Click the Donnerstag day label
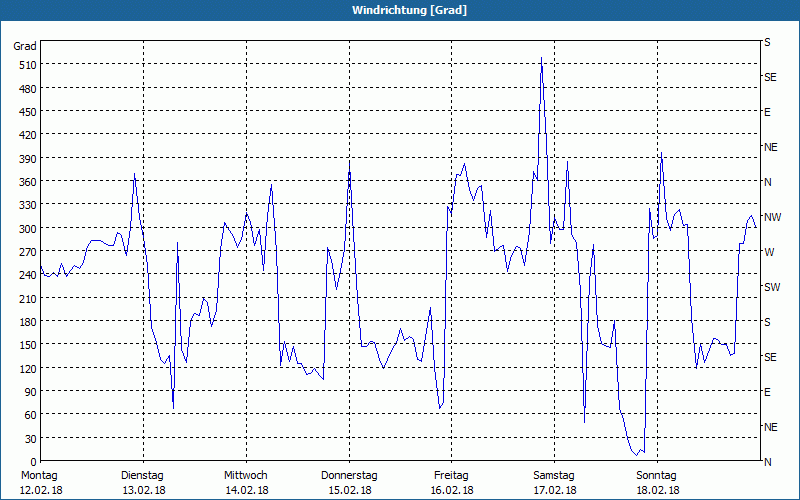This screenshot has height=500, width=800. pyautogui.click(x=349, y=476)
